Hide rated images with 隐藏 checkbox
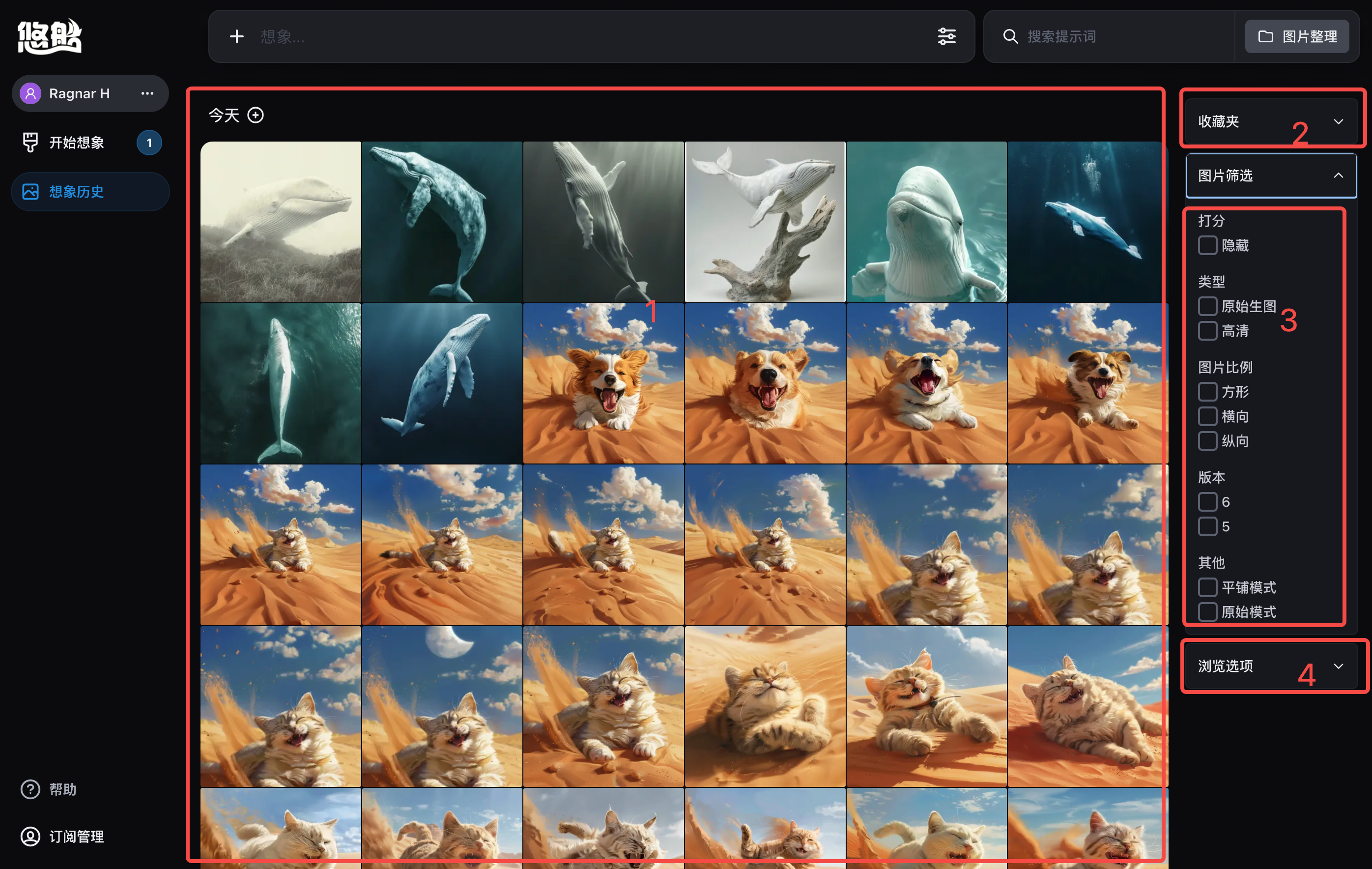Screen dimensions: 1372x869 pyautogui.click(x=1207, y=245)
